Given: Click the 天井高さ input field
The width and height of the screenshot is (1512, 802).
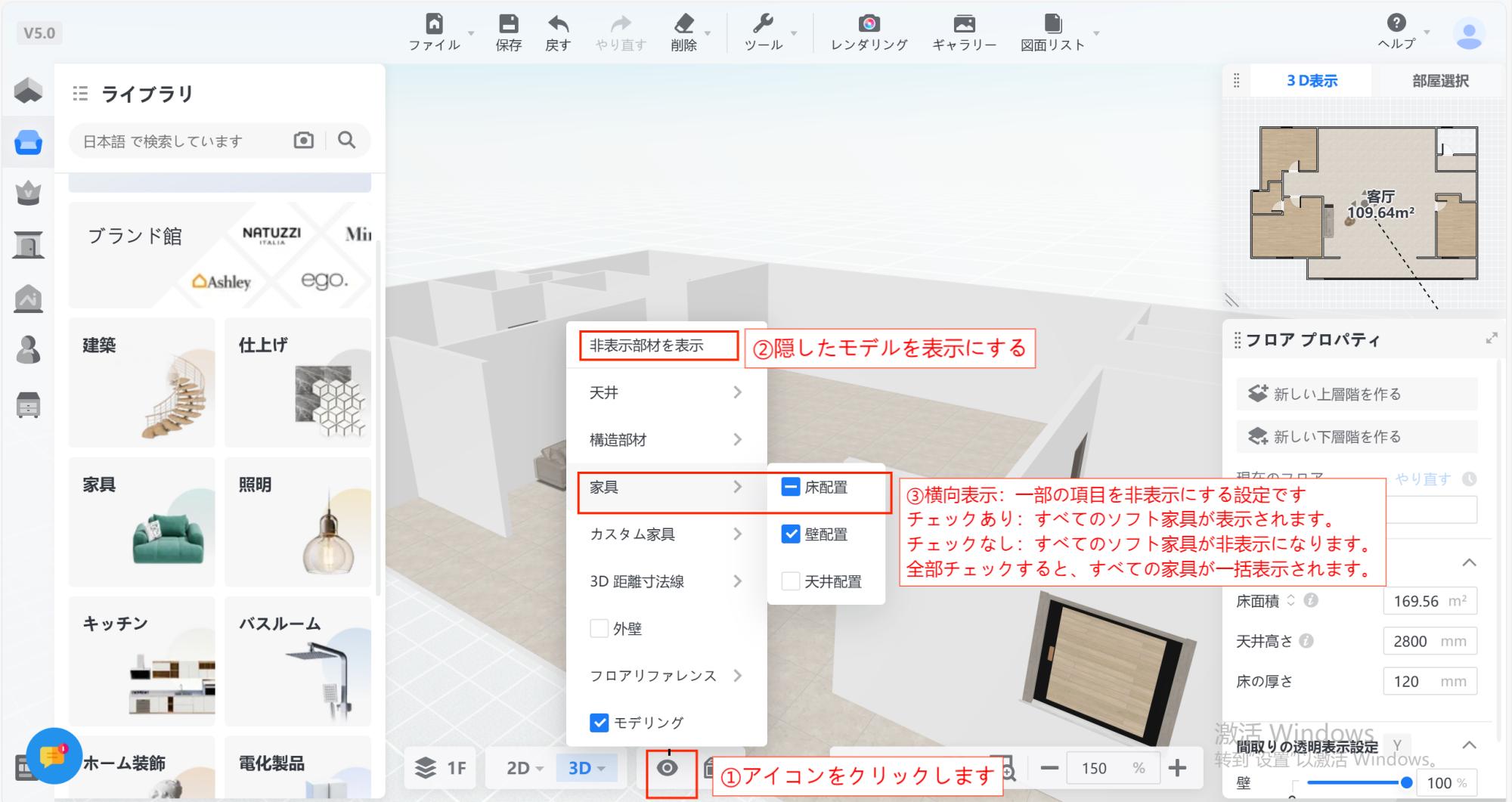Looking at the screenshot, I should click(1430, 641).
